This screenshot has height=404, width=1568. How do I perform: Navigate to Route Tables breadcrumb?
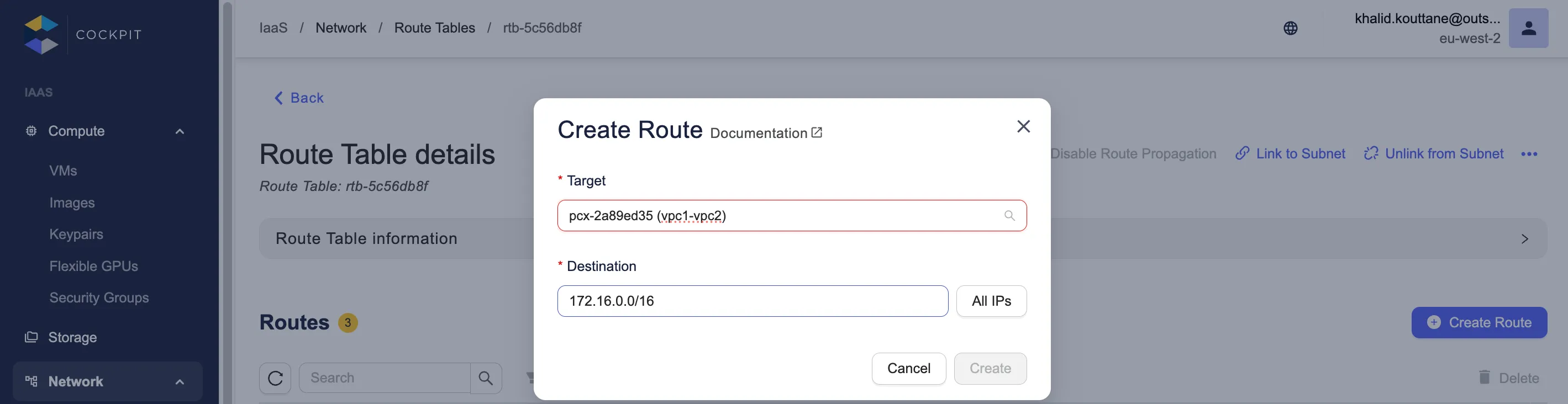(434, 28)
